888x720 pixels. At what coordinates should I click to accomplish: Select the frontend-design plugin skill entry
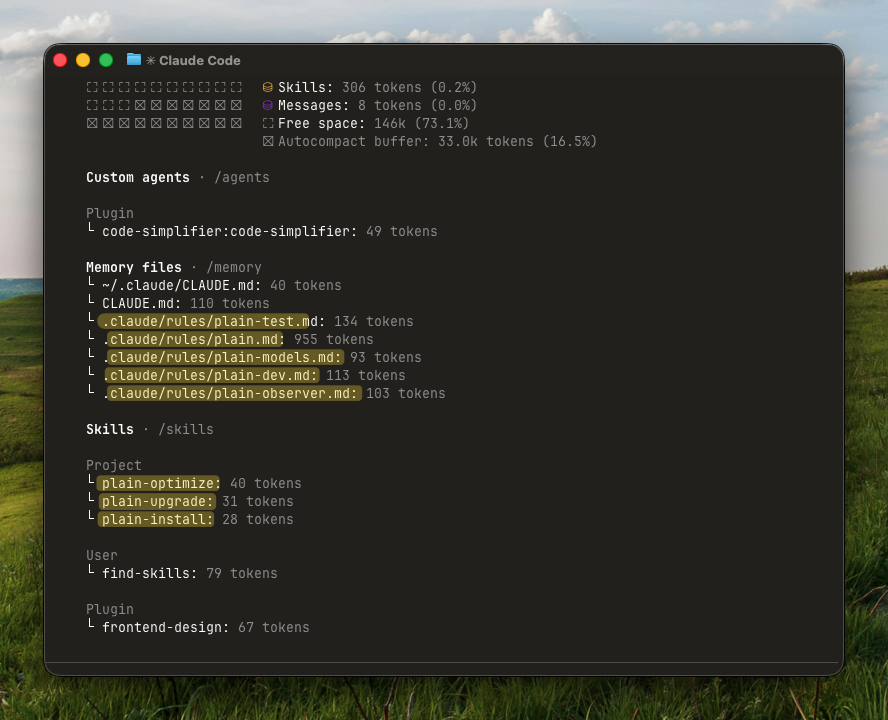click(165, 628)
